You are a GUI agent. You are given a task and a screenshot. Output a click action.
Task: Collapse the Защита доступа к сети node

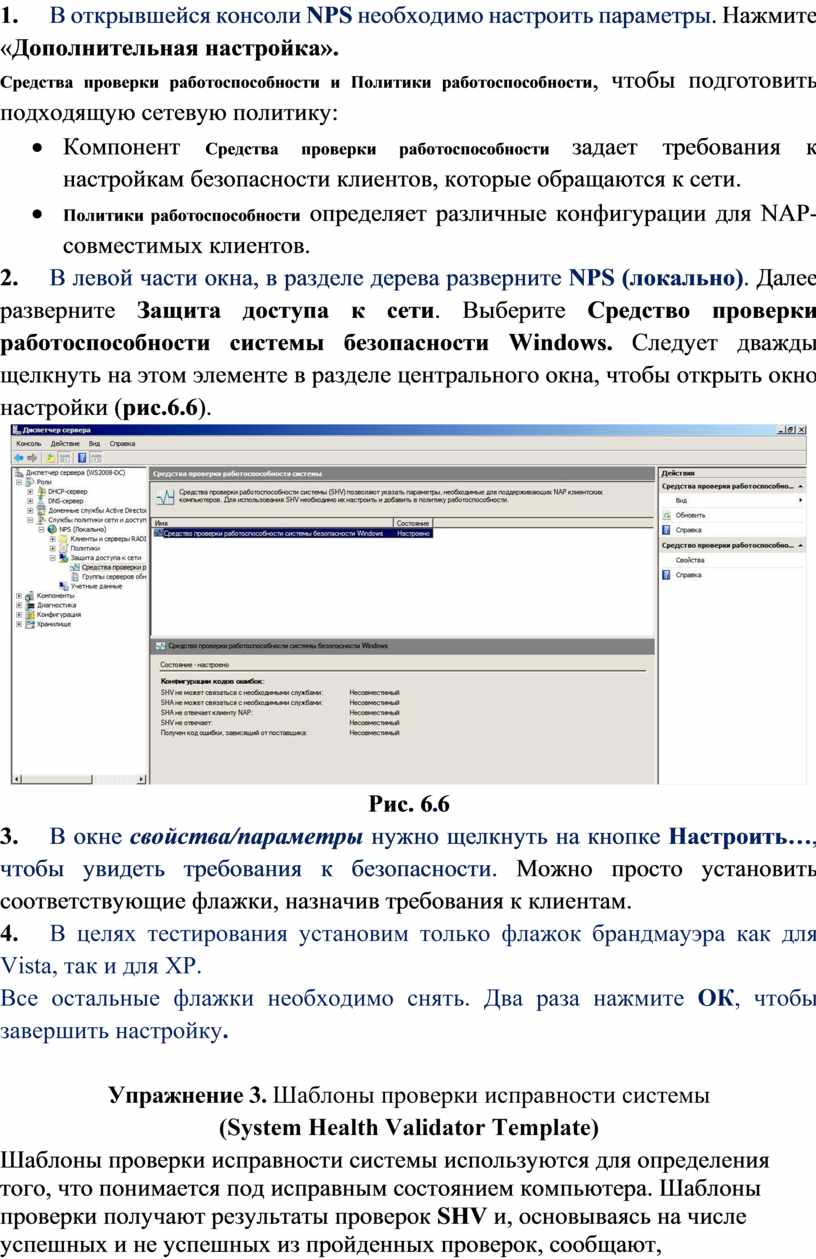[53, 558]
